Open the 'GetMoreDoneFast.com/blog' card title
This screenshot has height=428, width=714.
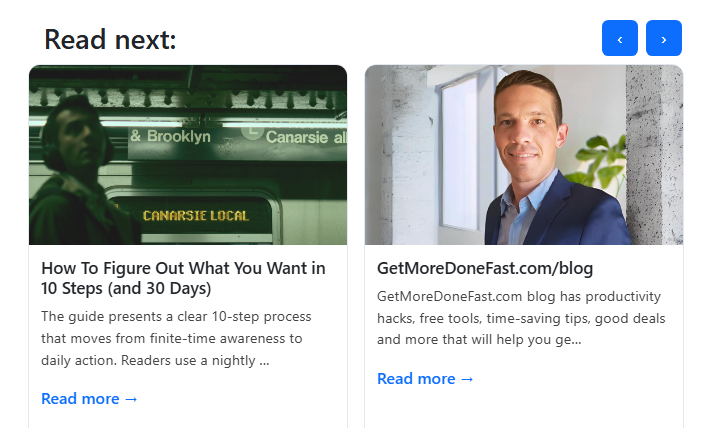pyautogui.click(x=485, y=268)
